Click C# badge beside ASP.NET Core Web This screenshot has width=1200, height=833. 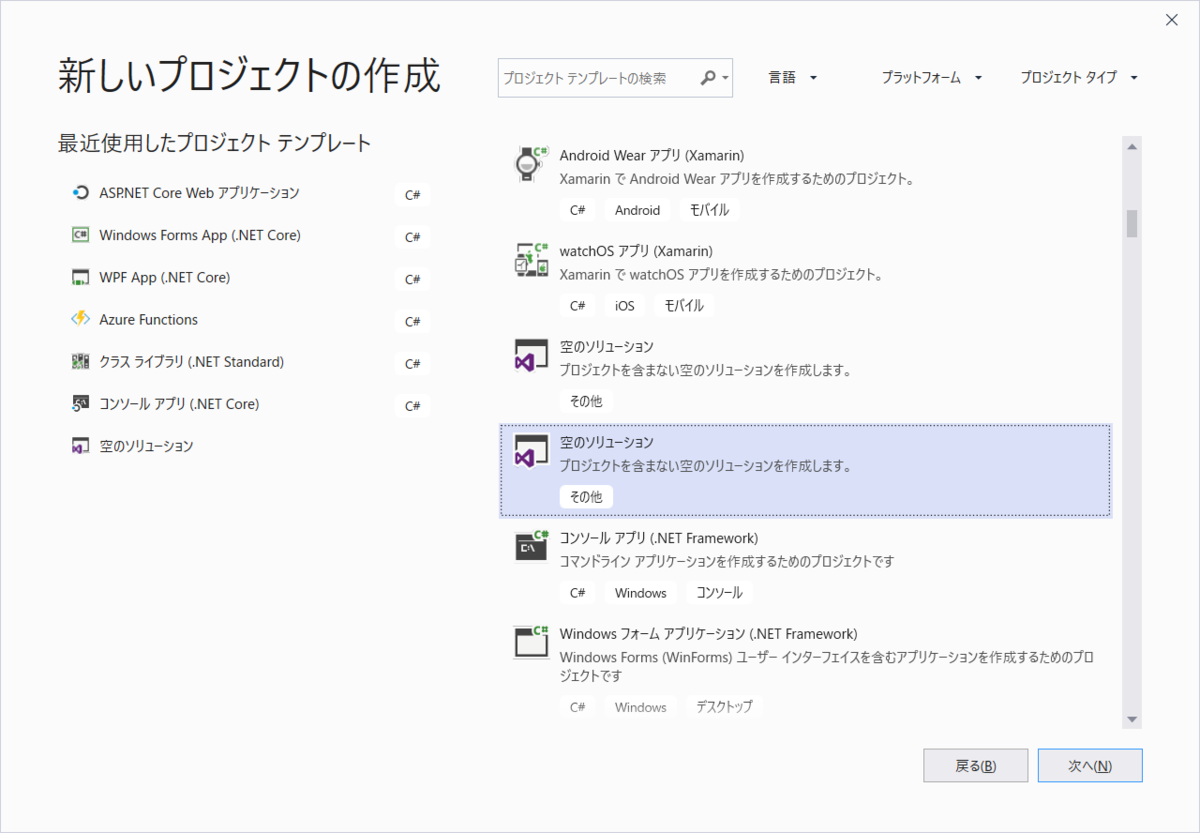(x=412, y=196)
